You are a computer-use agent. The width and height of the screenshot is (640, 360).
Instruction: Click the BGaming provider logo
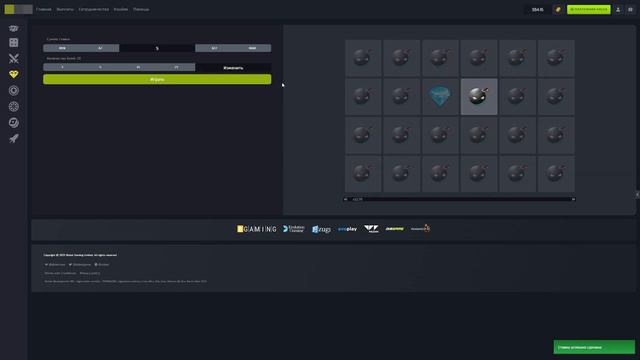tap(257, 229)
